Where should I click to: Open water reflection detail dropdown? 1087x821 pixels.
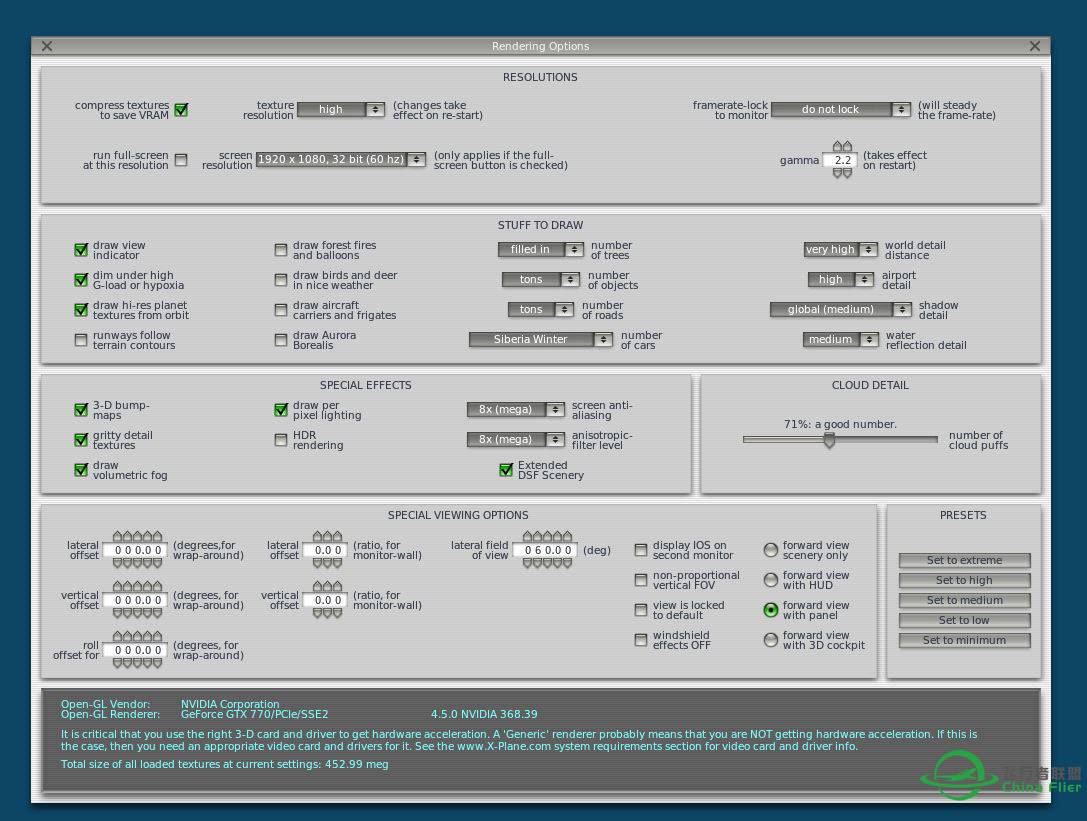point(841,339)
